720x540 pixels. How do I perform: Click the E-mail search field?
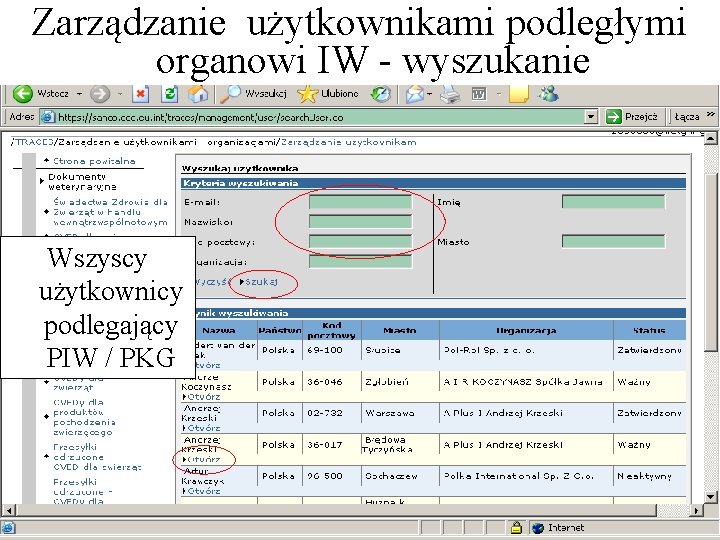[x=360, y=202]
